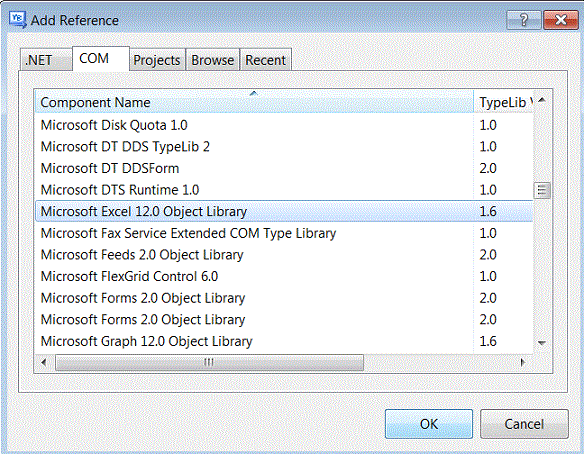Click horizontal scrollbar right arrow
This screenshot has width=584, height=454.
click(523, 362)
